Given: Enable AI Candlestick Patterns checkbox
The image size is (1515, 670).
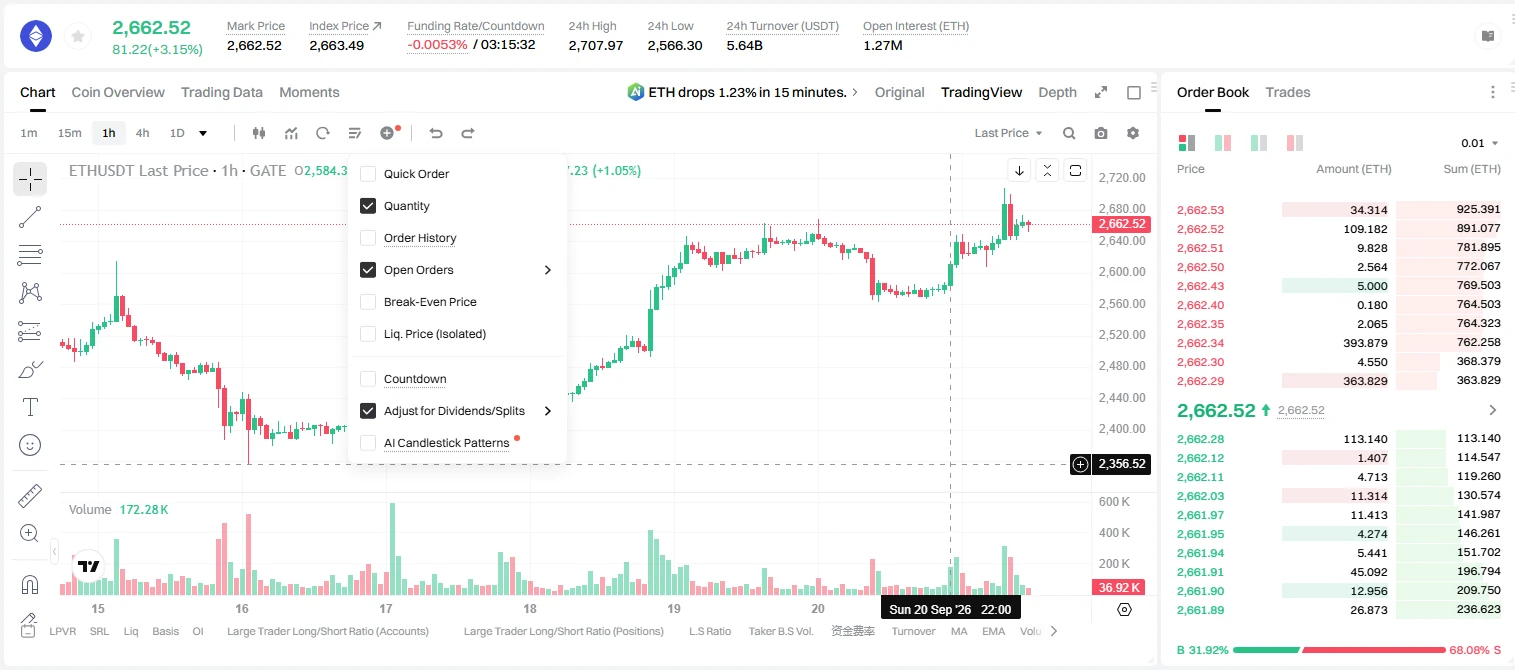Looking at the screenshot, I should [x=368, y=443].
